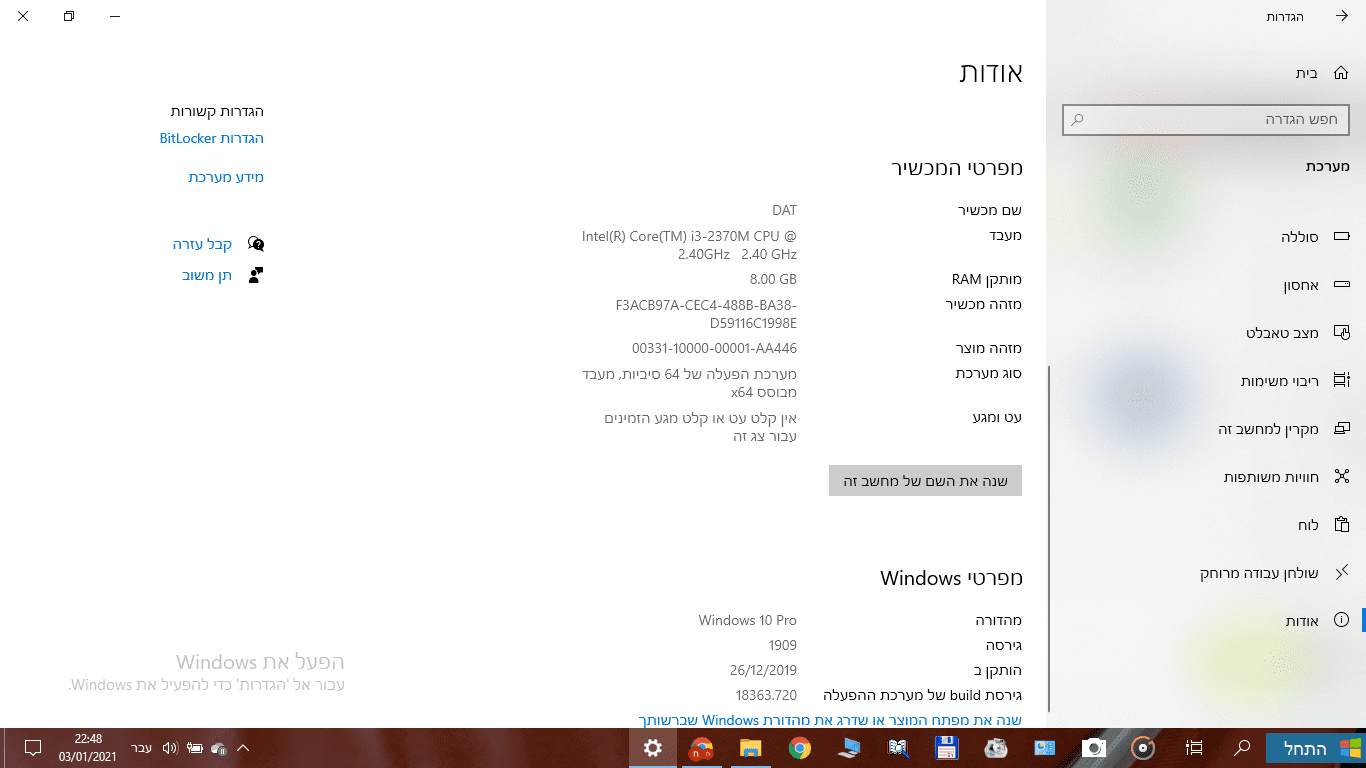The width and height of the screenshot is (1366, 768).
Task: Open Task View from the taskbar
Action: click(1193, 748)
